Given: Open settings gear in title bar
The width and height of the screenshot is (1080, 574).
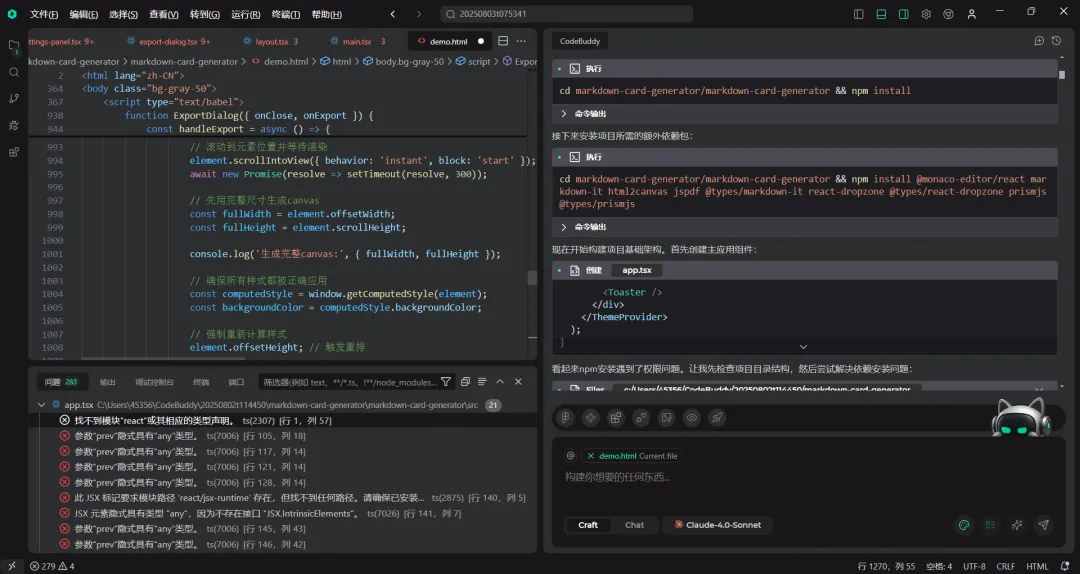Looking at the screenshot, I should [926, 14].
